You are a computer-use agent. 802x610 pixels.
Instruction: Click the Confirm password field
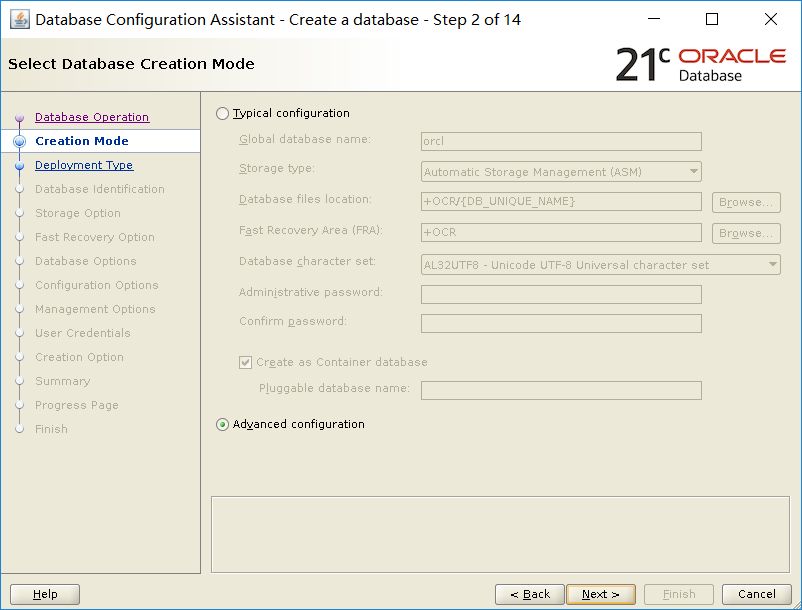561,324
